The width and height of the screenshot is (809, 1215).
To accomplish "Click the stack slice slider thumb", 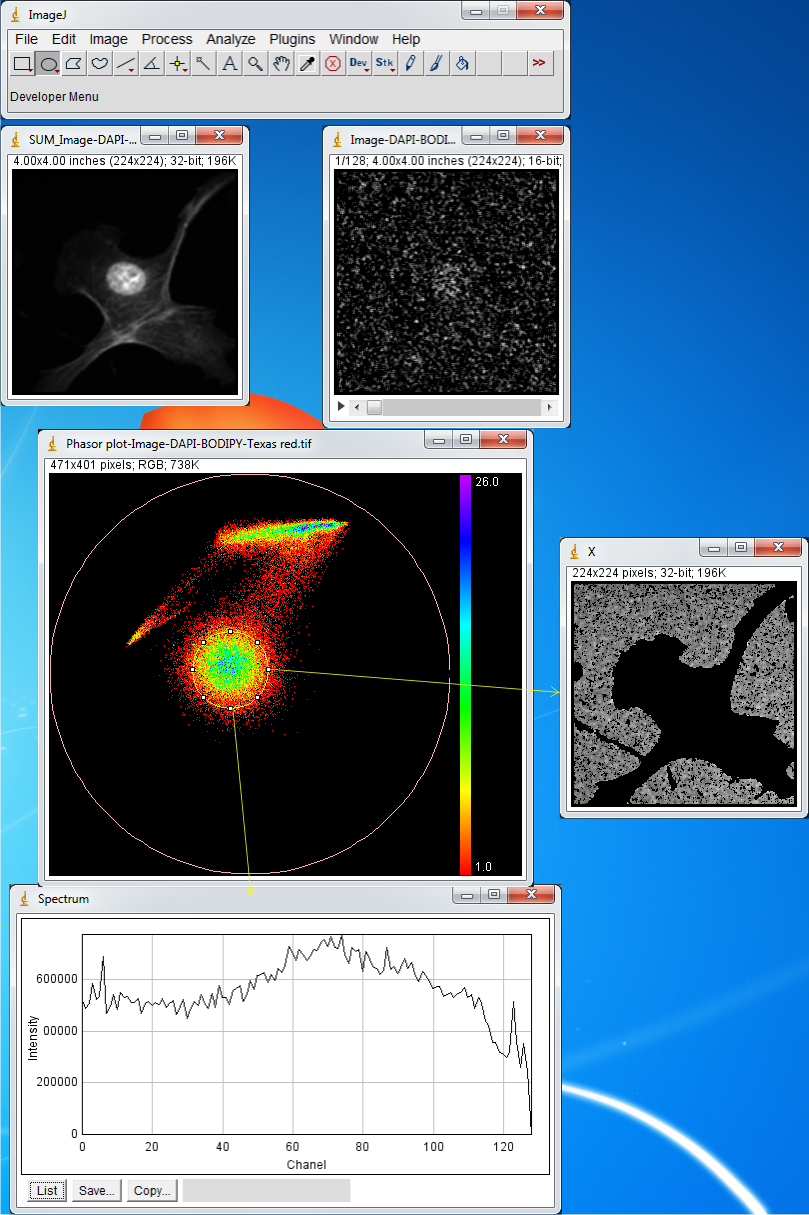I will tap(374, 407).
